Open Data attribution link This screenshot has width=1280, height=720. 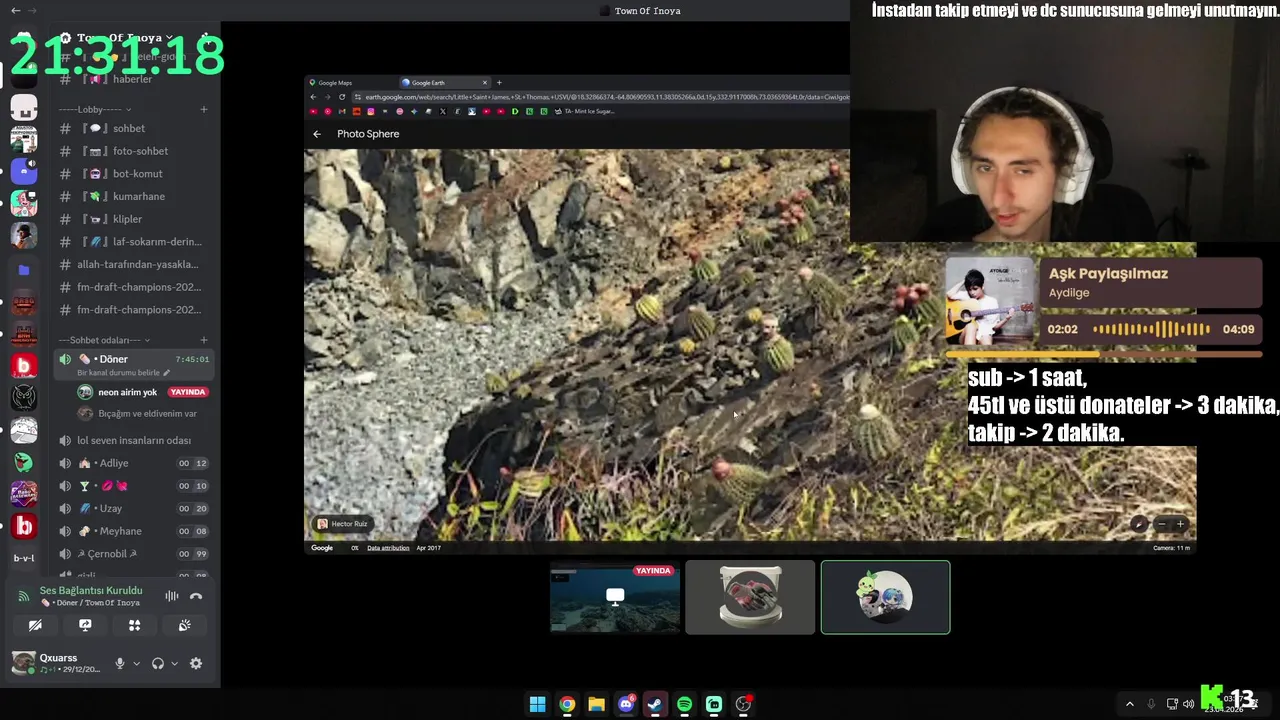(388, 548)
